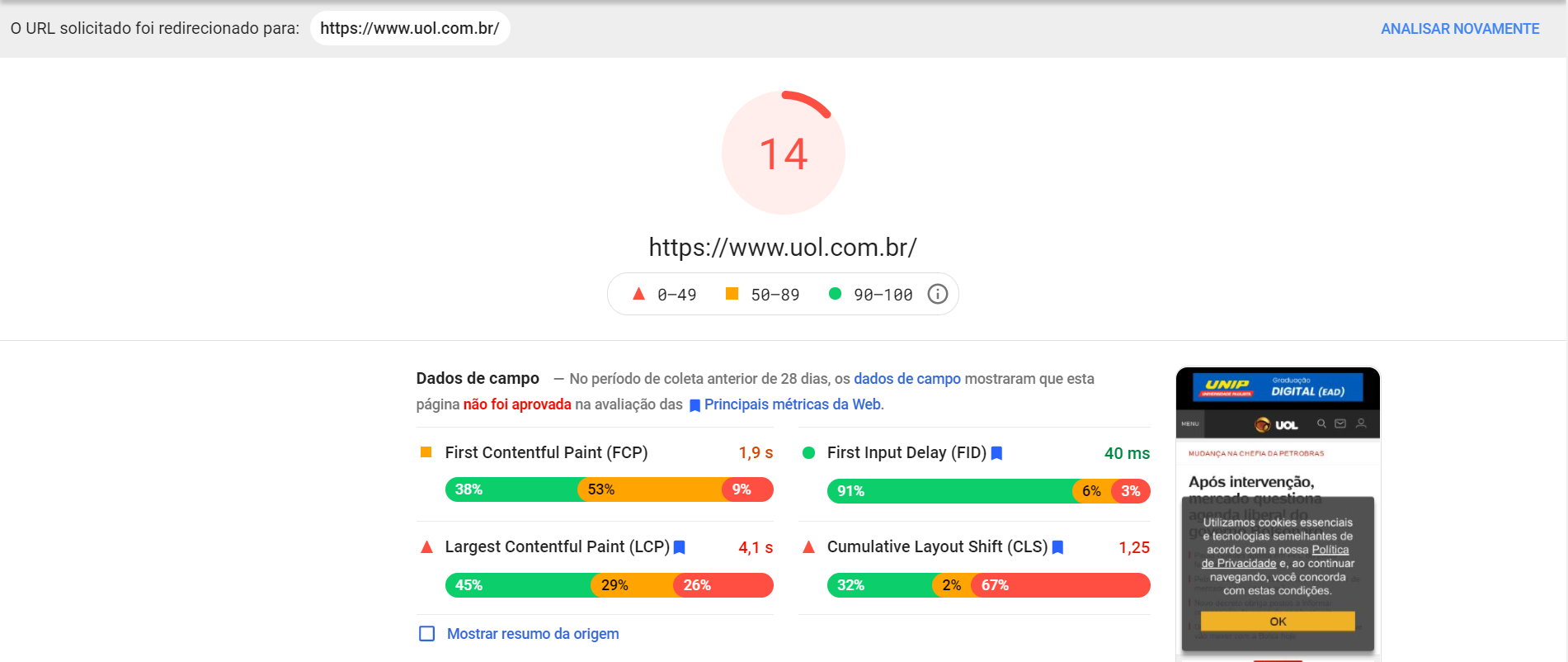Screen dimensions: 1568x662
Task: Open 'Principais métricas da Web' link
Action: 793,404
